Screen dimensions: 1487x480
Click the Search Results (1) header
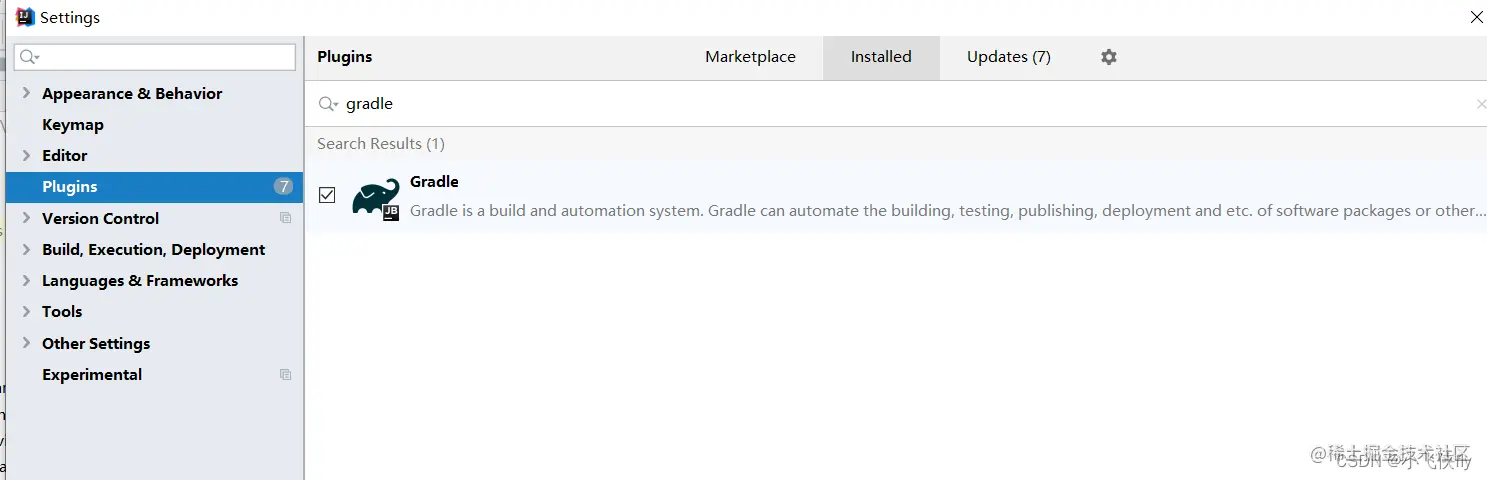pos(381,144)
